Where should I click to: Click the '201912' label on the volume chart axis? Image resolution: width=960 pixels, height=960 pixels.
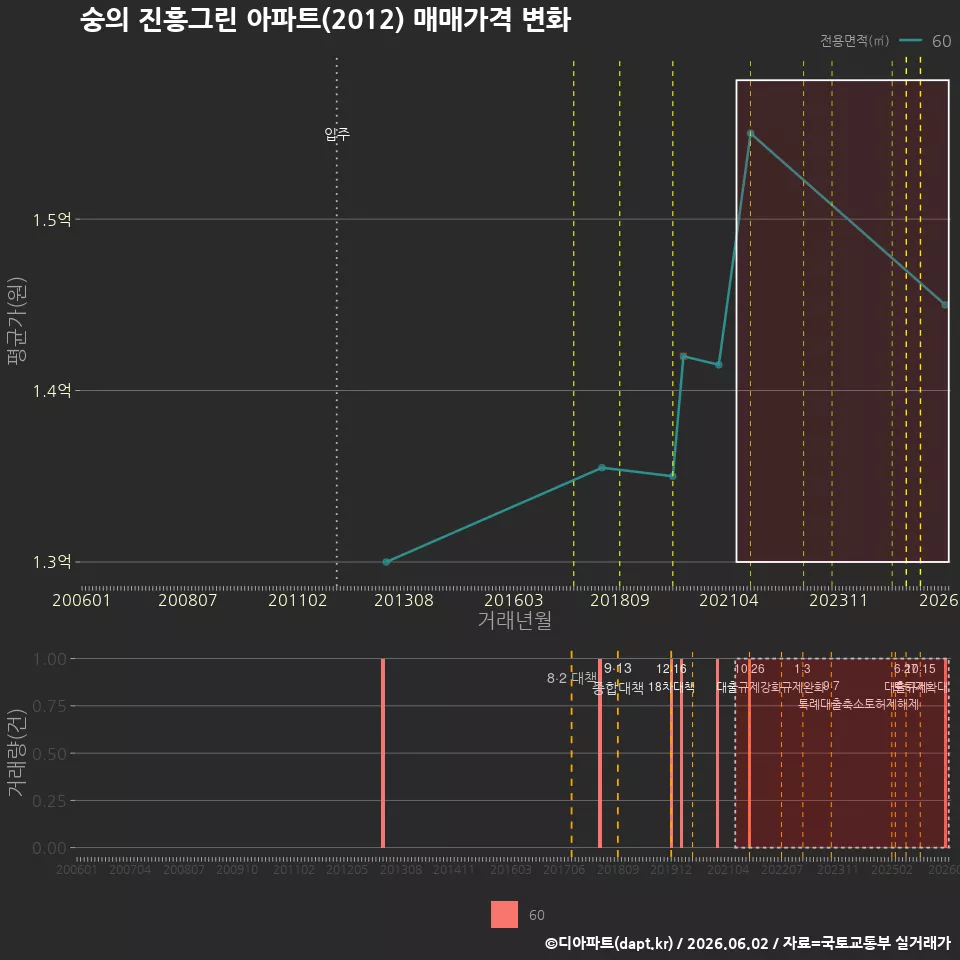[670, 869]
